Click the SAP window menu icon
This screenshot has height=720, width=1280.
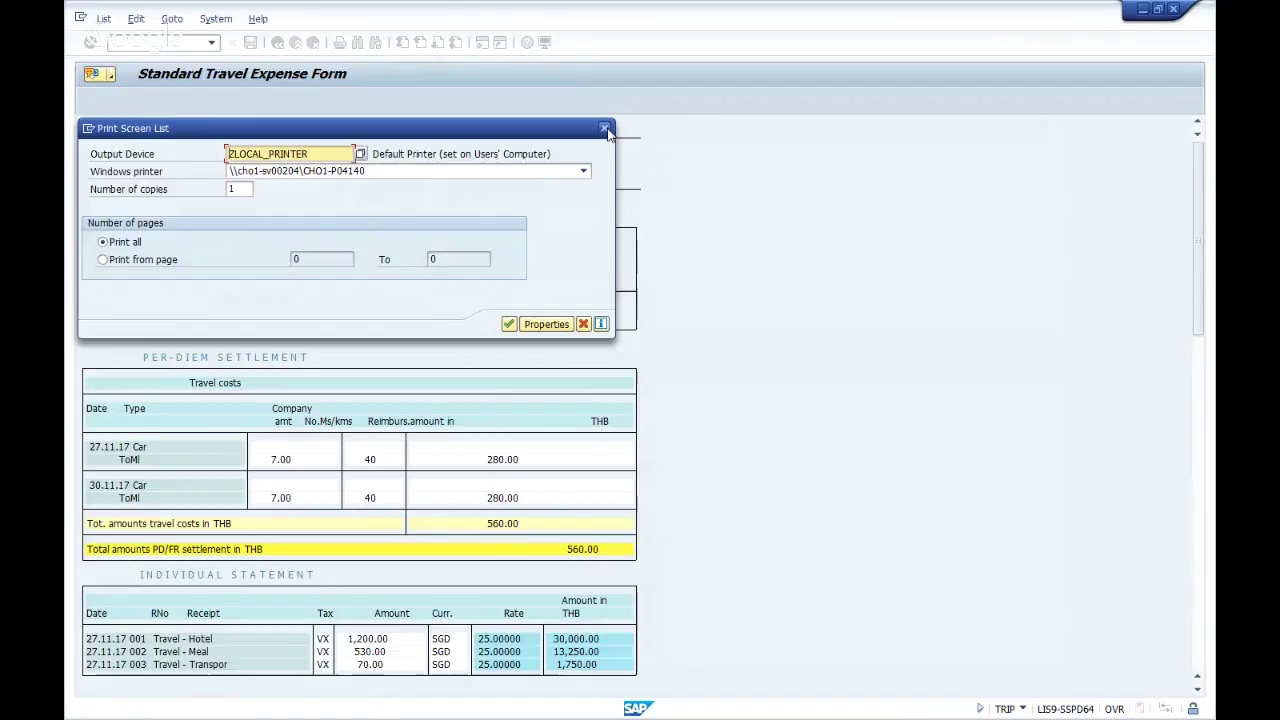[x=80, y=17]
